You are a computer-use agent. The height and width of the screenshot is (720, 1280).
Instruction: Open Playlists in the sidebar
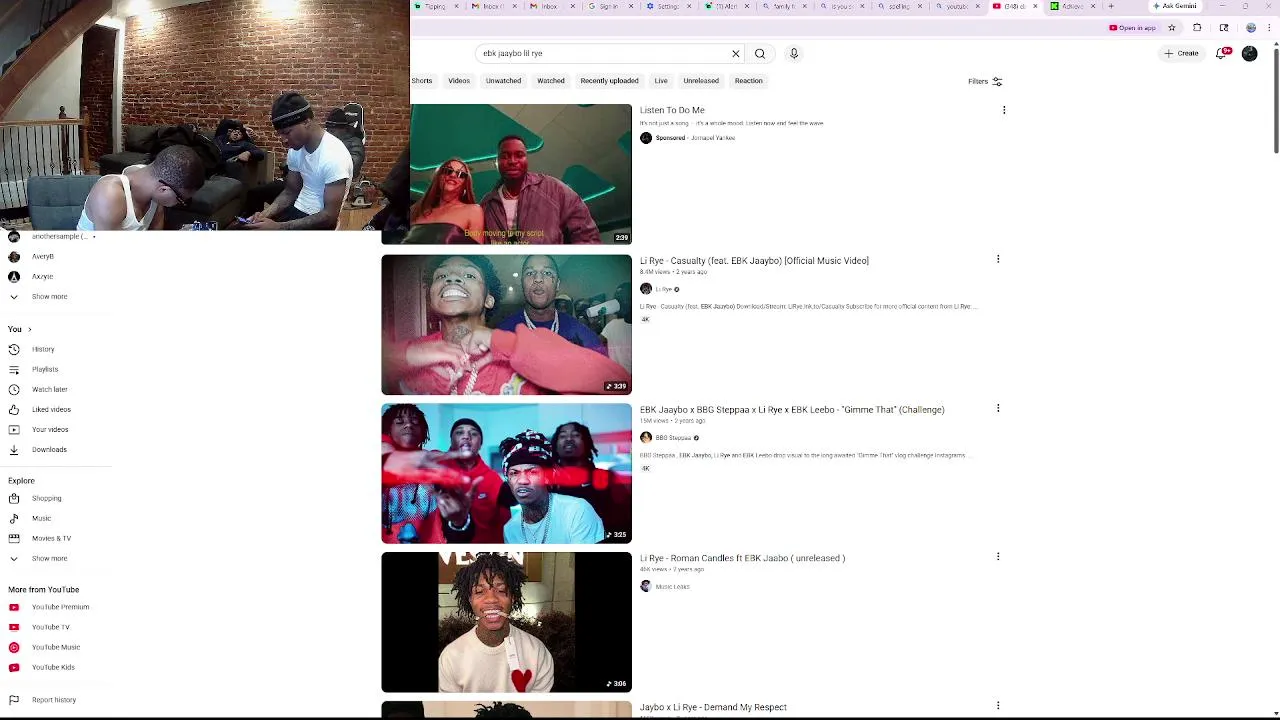45,369
